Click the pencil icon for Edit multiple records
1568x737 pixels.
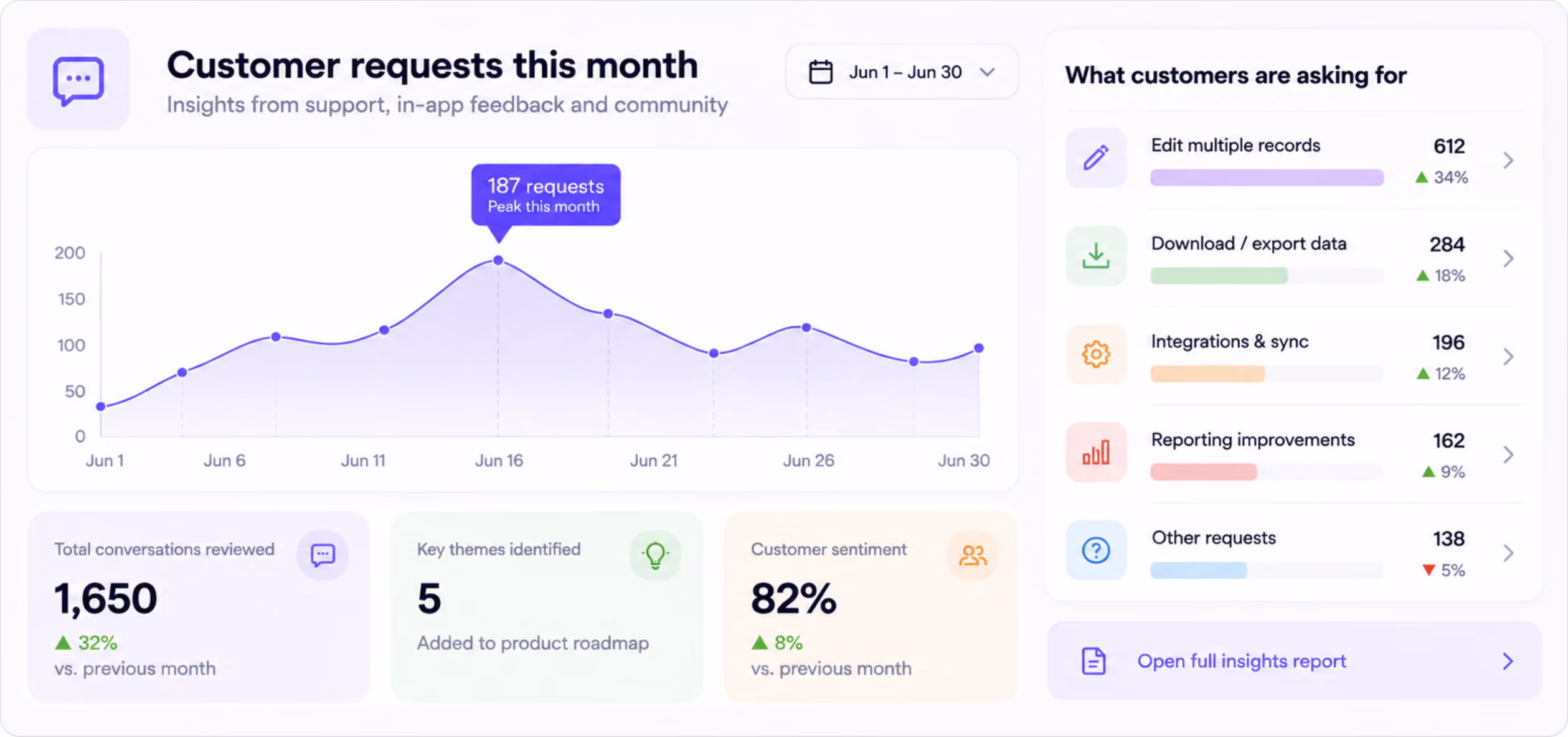pyautogui.click(x=1095, y=158)
